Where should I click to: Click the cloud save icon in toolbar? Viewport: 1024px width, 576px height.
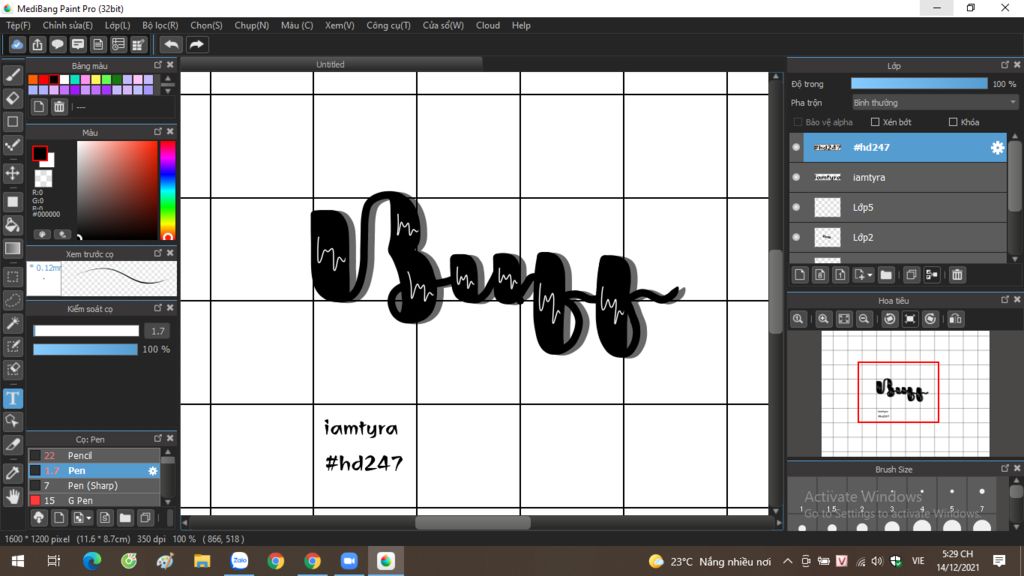17,44
